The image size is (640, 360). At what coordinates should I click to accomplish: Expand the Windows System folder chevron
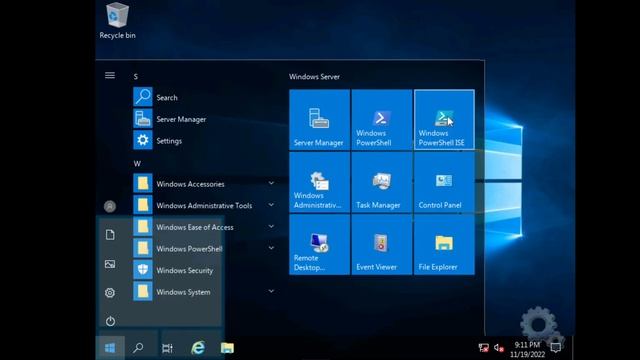271,291
